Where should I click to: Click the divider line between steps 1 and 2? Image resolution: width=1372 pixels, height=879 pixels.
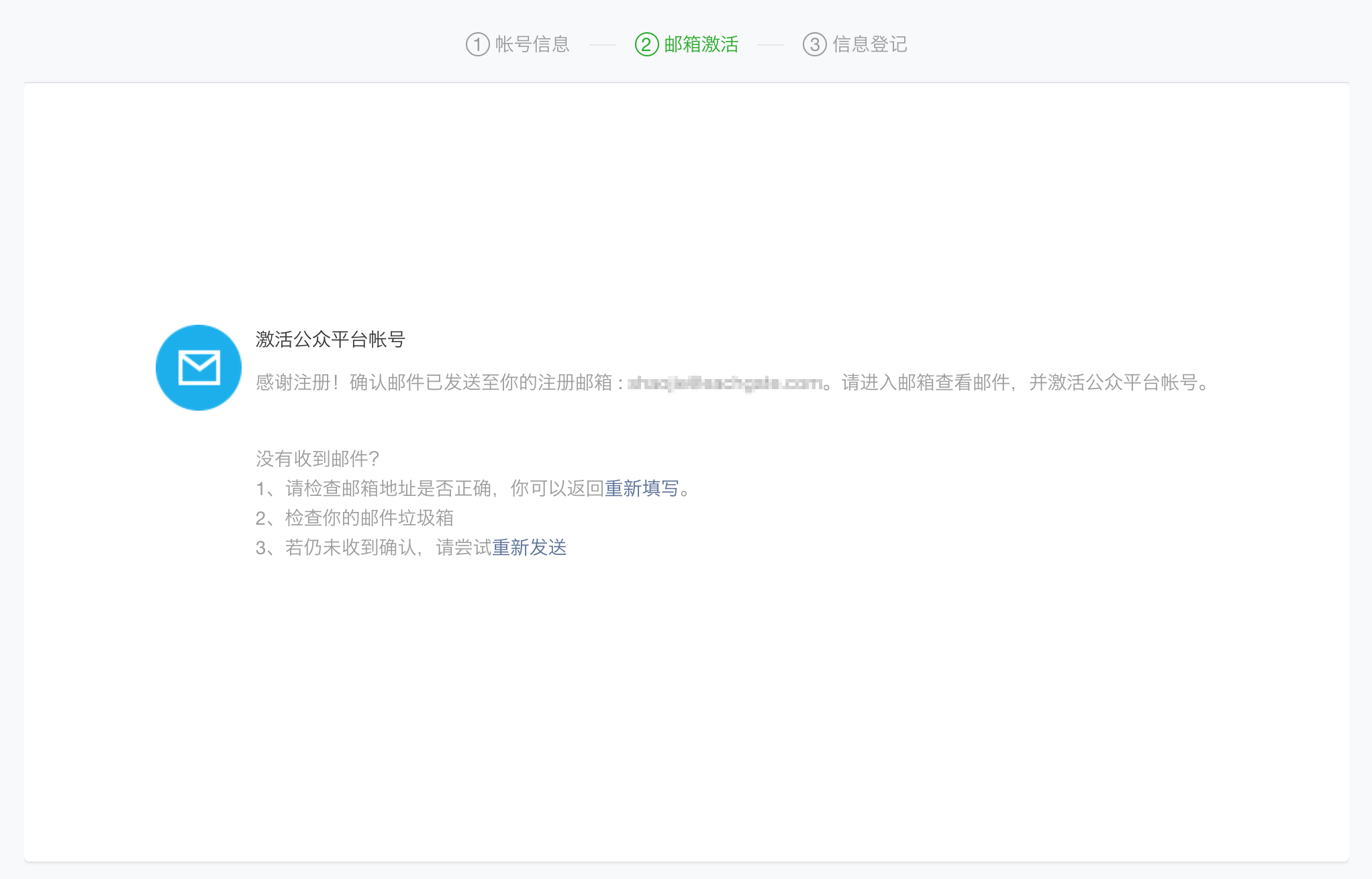(x=602, y=45)
